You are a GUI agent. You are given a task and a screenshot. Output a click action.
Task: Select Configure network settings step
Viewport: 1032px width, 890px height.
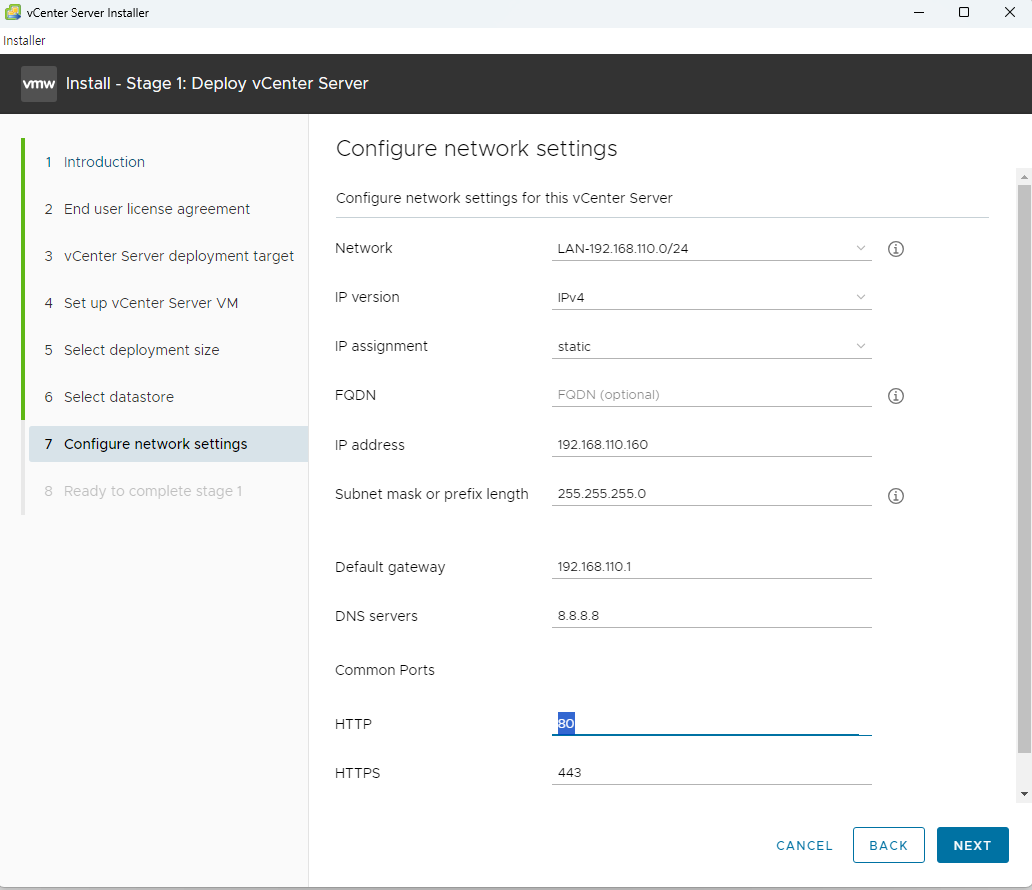pyautogui.click(x=168, y=444)
